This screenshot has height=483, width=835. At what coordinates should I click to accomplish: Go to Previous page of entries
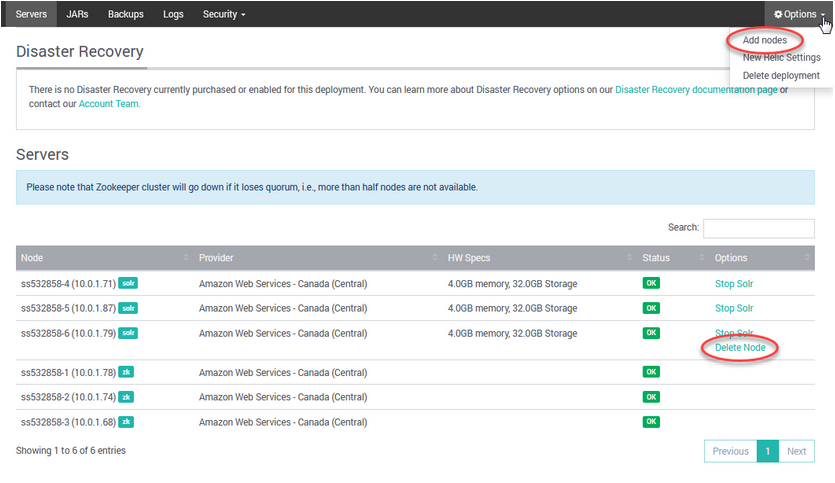(730, 451)
